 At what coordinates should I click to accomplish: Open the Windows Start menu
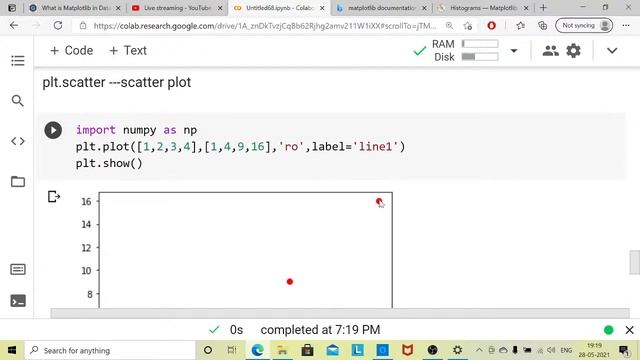(12, 350)
